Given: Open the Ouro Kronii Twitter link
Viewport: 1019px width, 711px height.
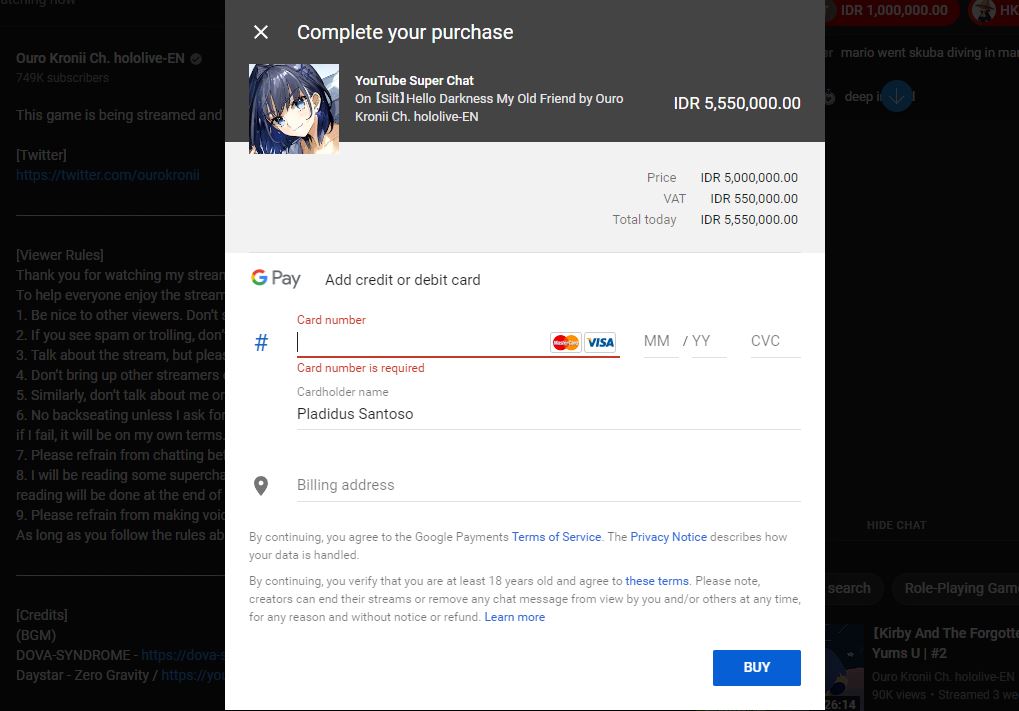Looking at the screenshot, I should (x=108, y=175).
